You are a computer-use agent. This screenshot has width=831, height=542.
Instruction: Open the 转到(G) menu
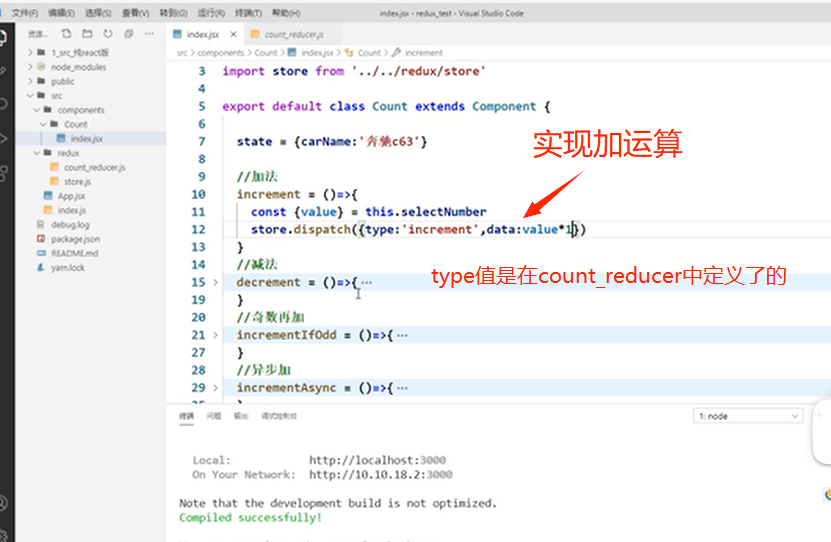pos(173,13)
